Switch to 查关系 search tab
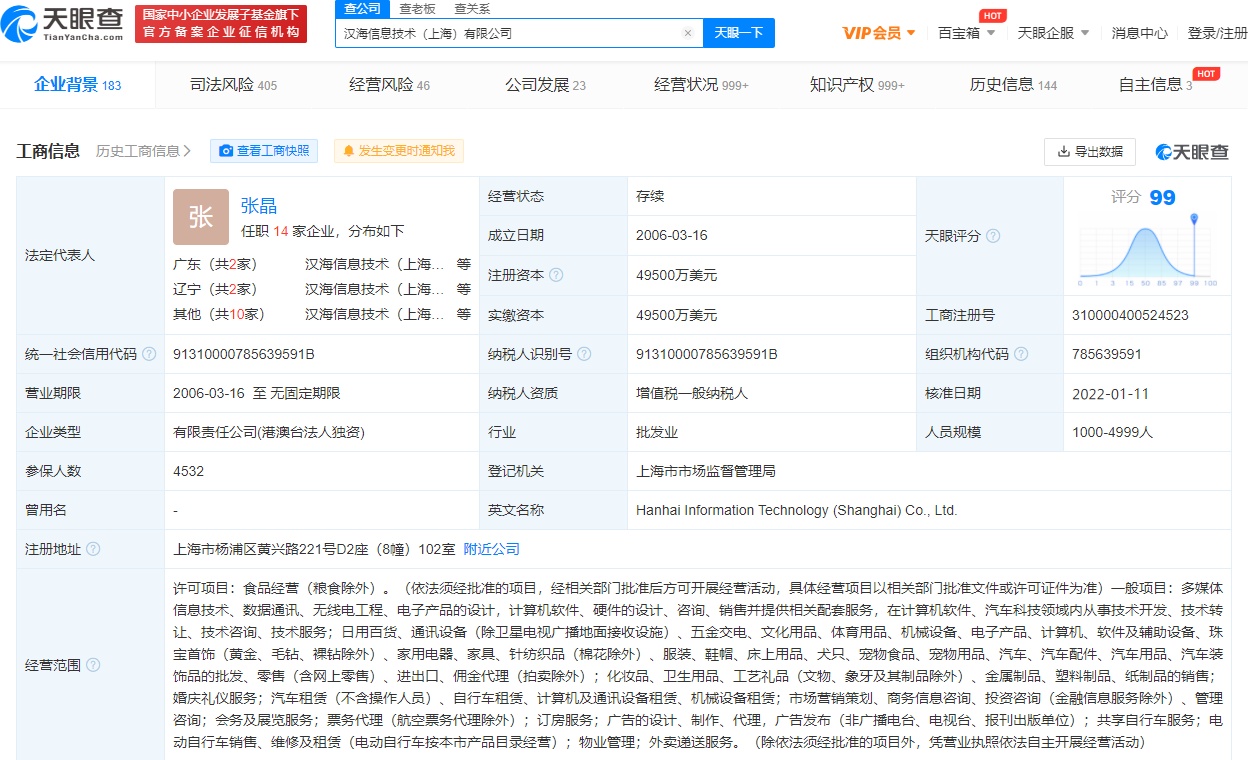 [x=472, y=8]
